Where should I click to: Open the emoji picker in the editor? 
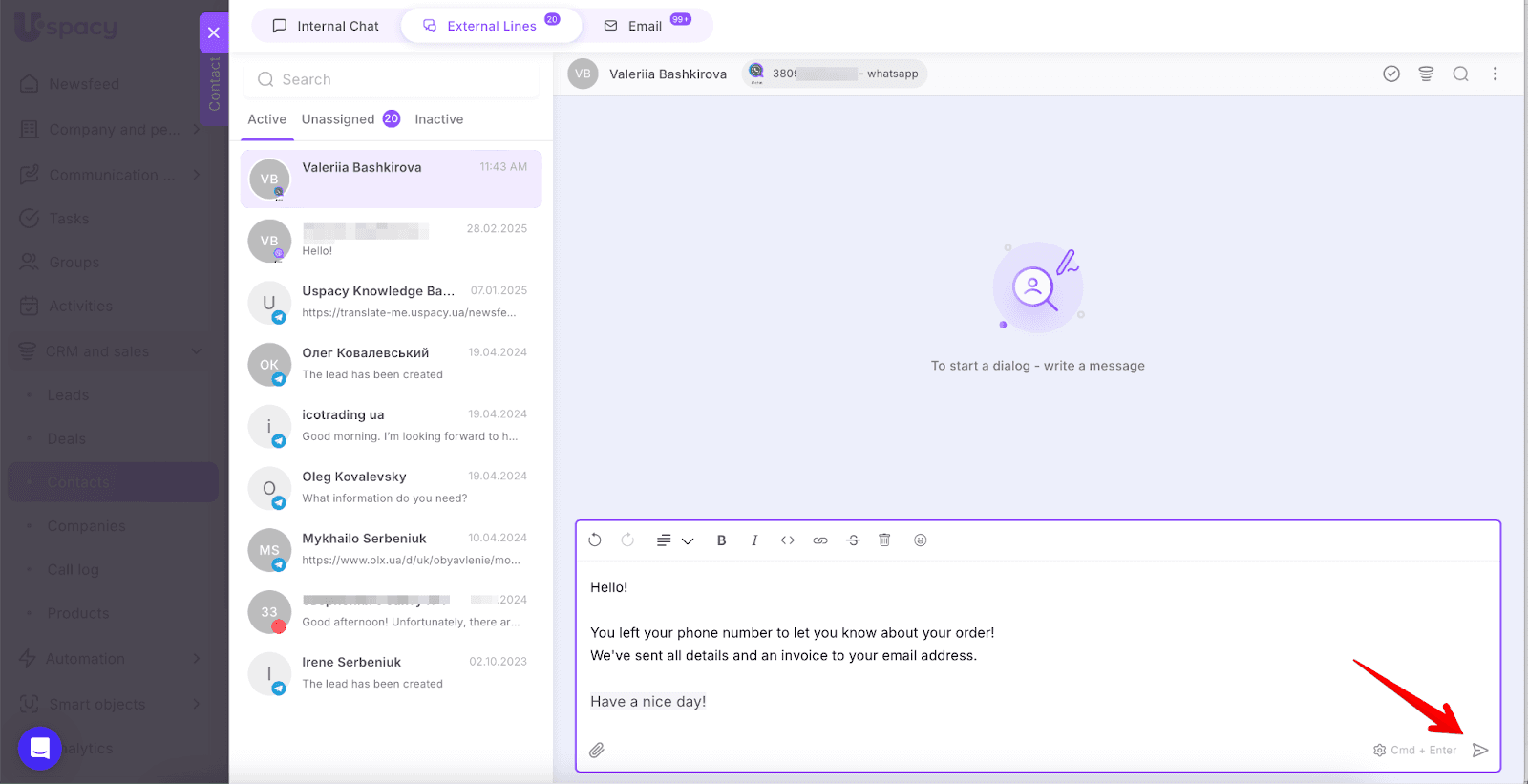[x=921, y=540]
